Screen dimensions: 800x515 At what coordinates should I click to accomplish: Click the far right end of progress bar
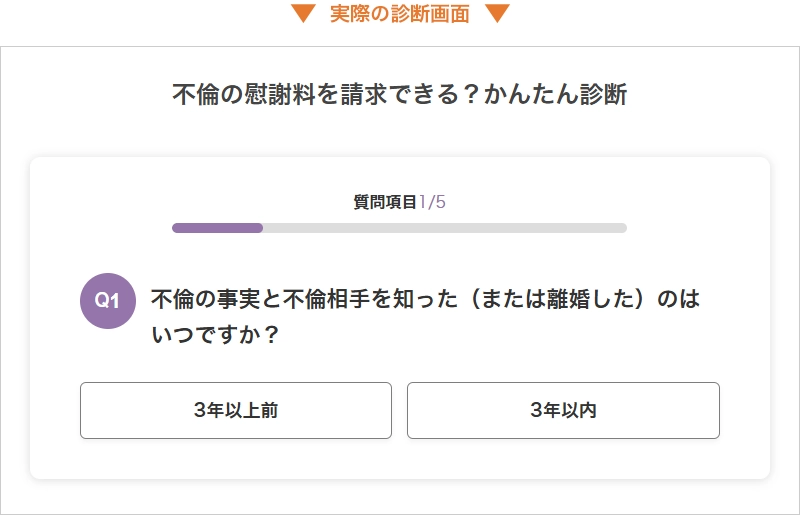click(622, 228)
